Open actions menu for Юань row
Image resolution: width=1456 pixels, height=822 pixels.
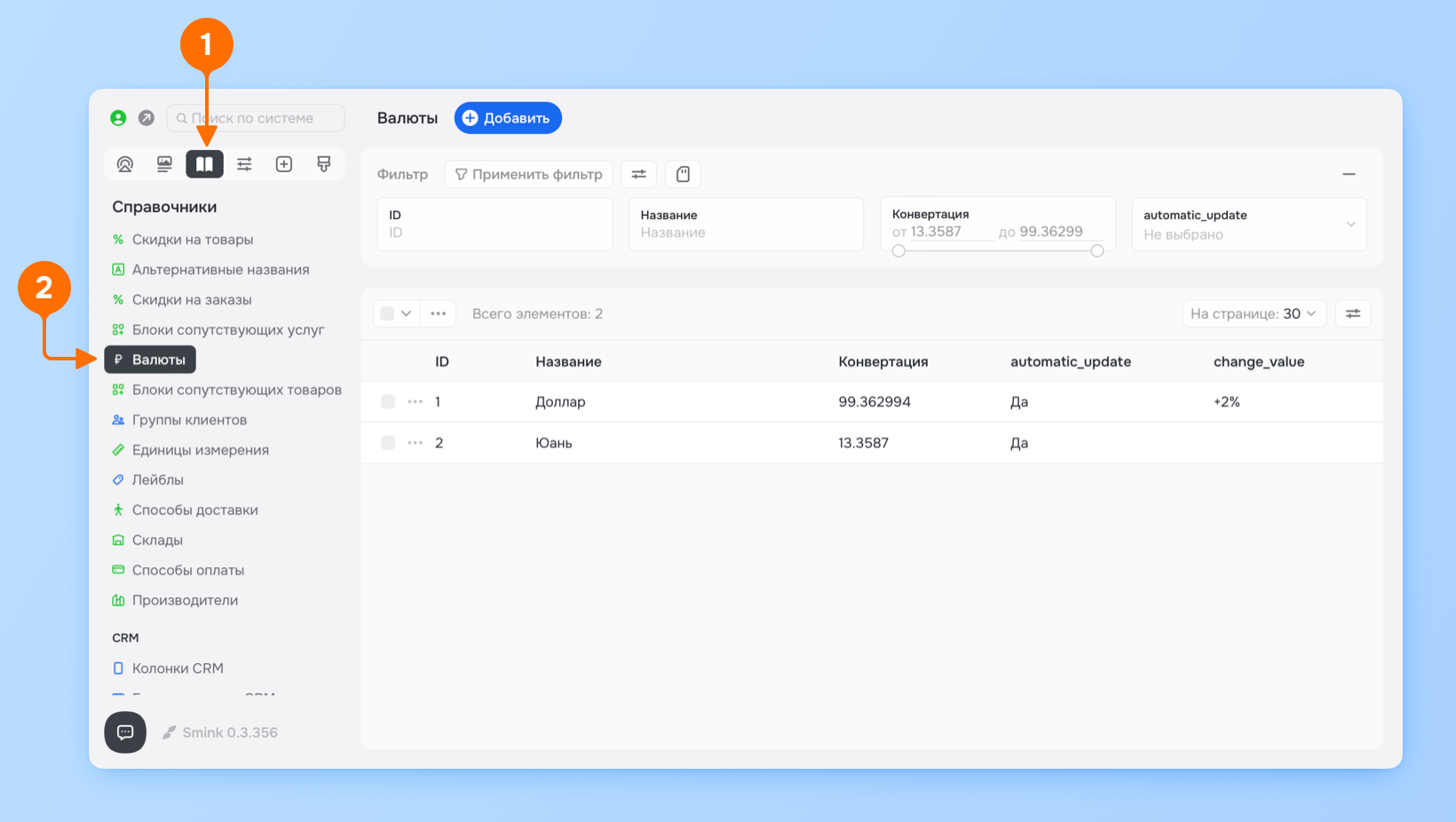tap(415, 443)
